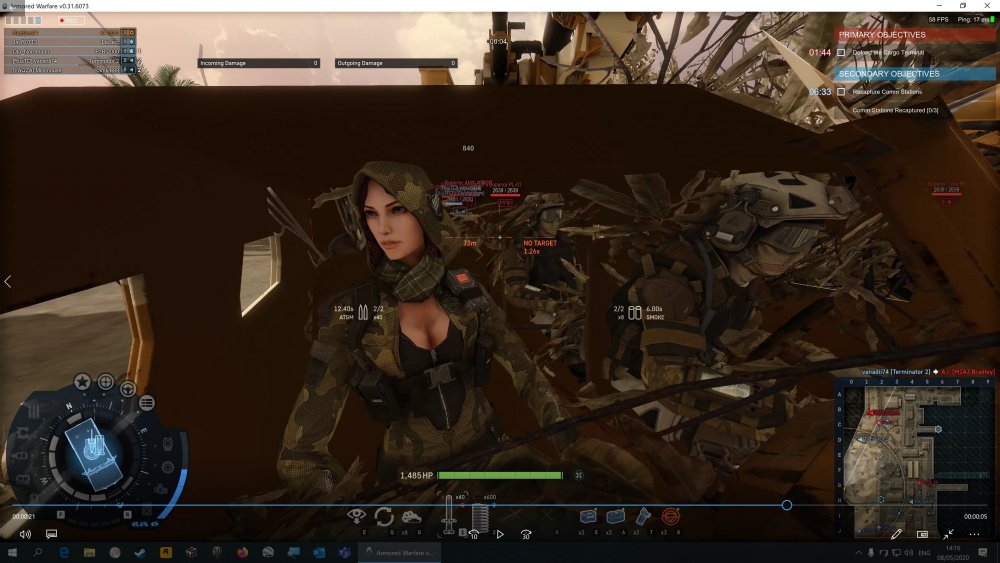
Task: Click the 58 FPS counter
Action: point(938,20)
